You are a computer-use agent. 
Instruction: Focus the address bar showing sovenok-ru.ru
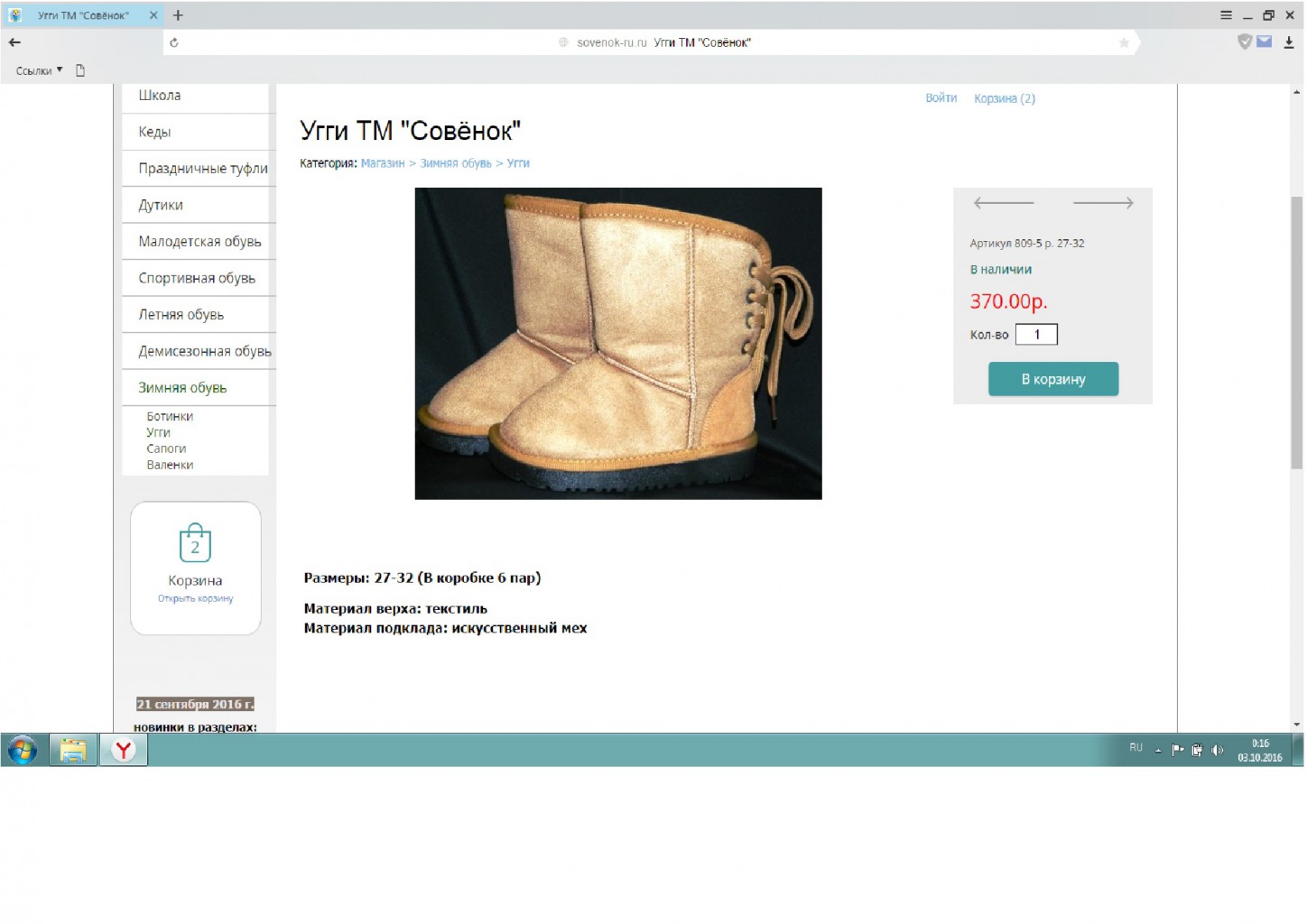[x=650, y=42]
